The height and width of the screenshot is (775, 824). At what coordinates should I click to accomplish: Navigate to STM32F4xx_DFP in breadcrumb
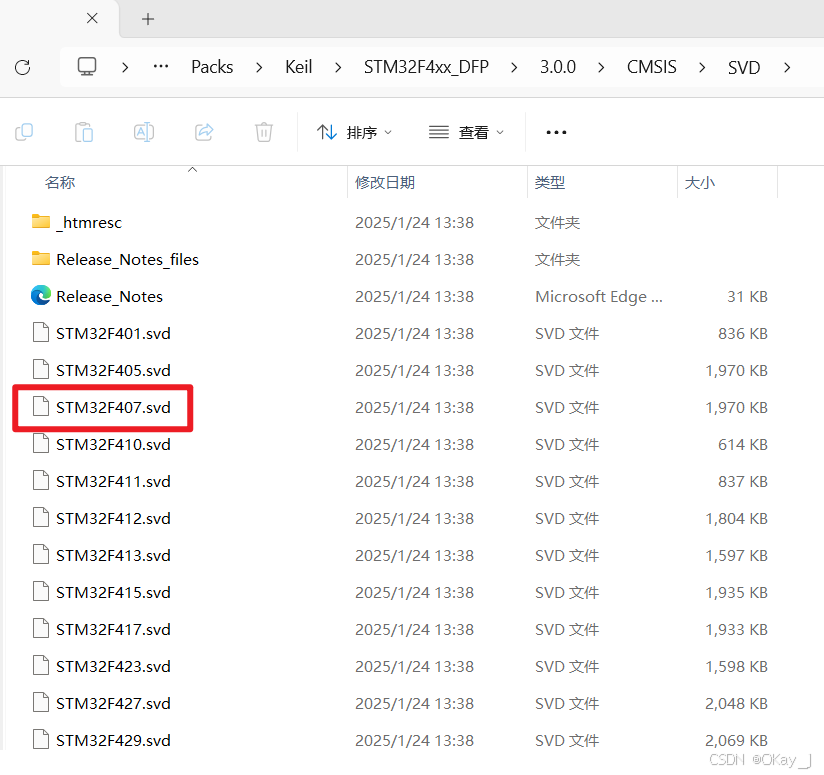point(426,67)
